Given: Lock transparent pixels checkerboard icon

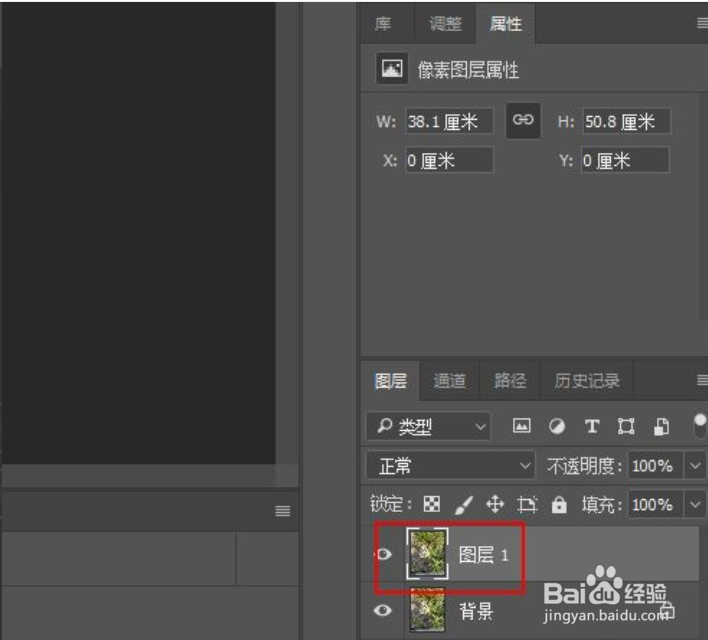Looking at the screenshot, I should tap(432, 504).
